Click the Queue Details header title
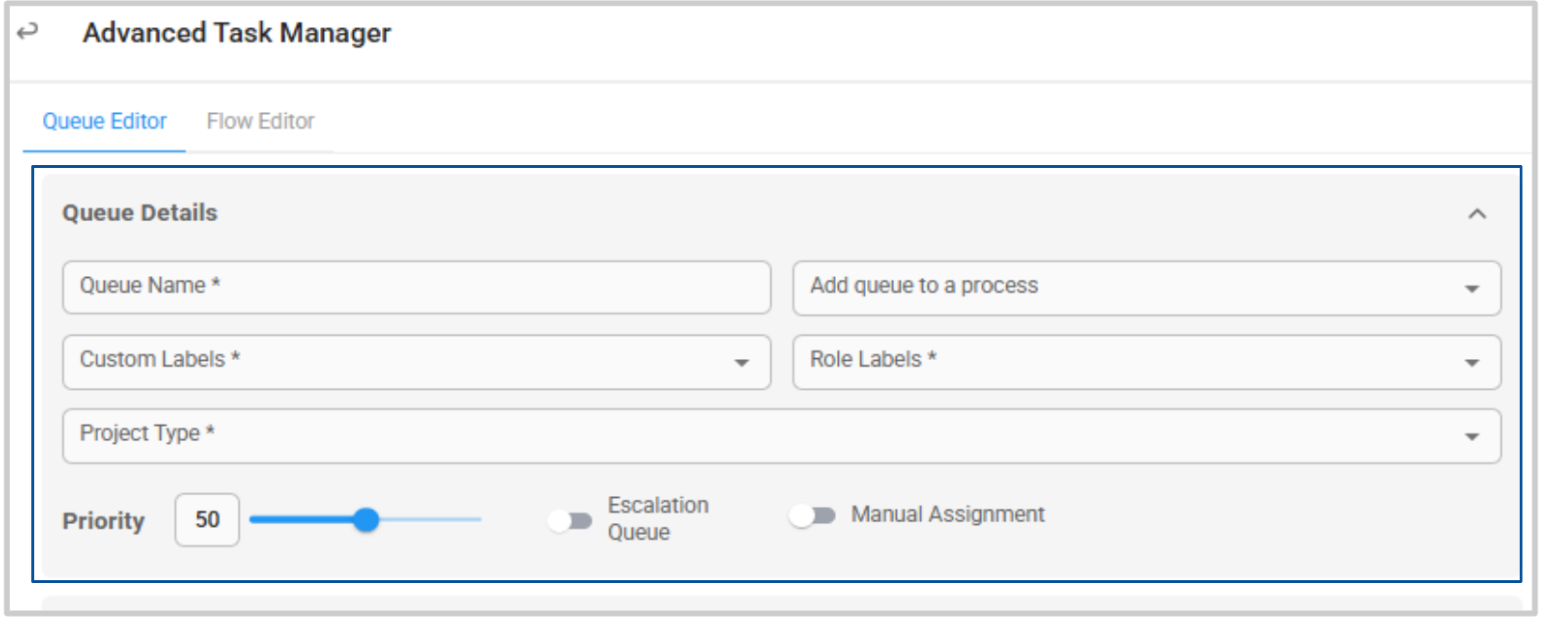Viewport: 1541px width, 618px height. coord(140,213)
